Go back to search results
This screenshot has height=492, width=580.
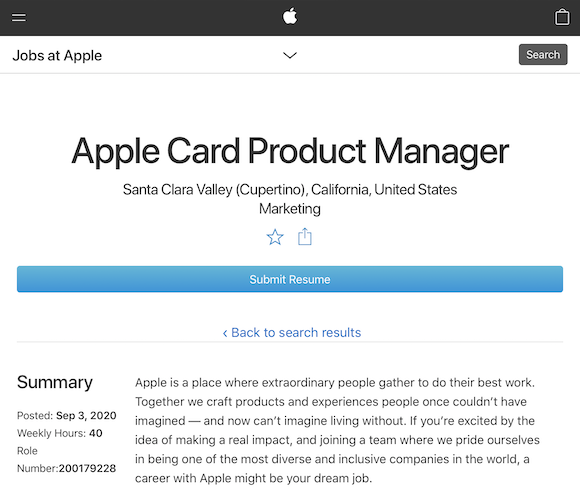tap(291, 333)
